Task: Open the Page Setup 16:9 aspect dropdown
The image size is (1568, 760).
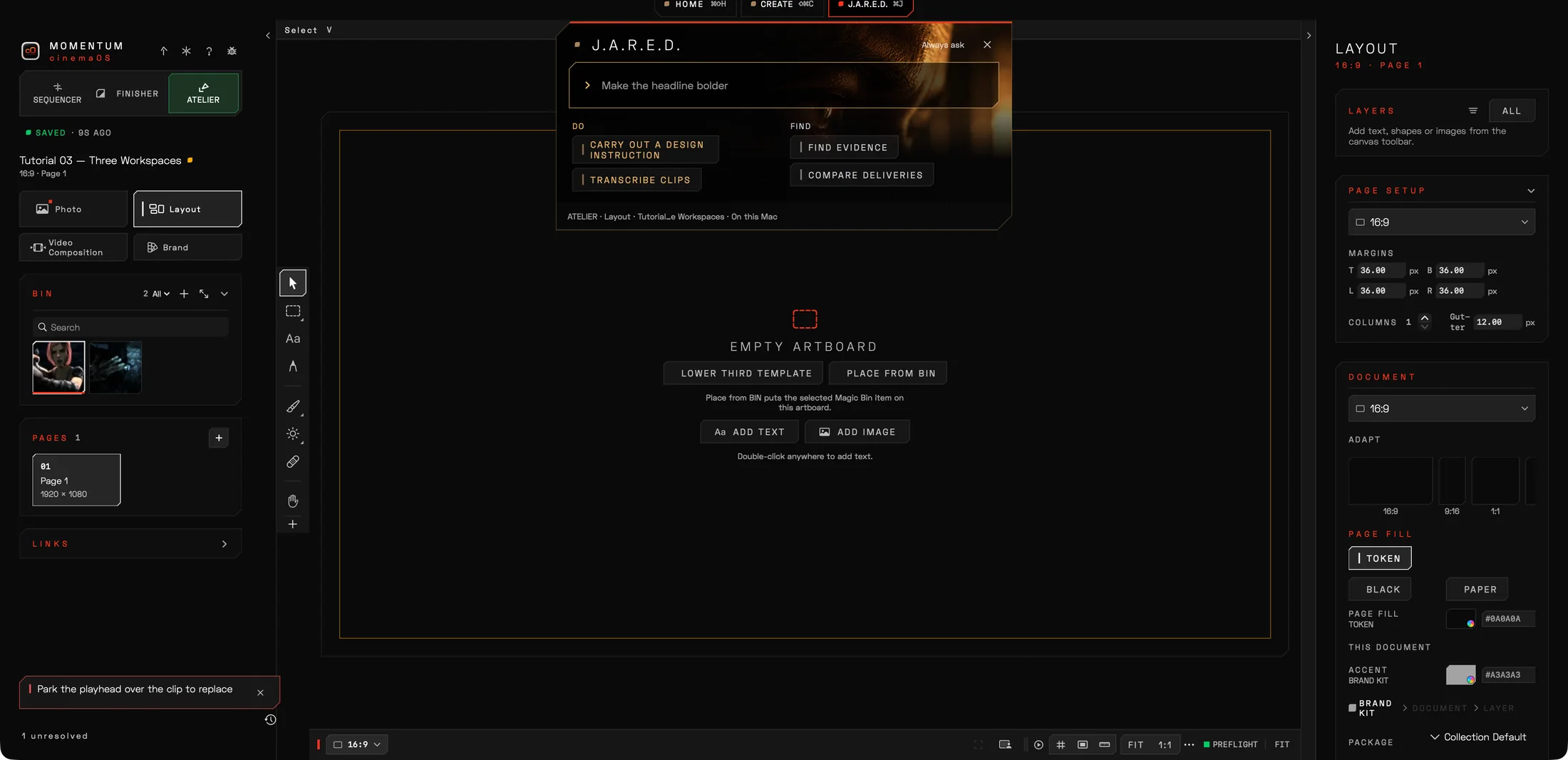Action: [1442, 222]
